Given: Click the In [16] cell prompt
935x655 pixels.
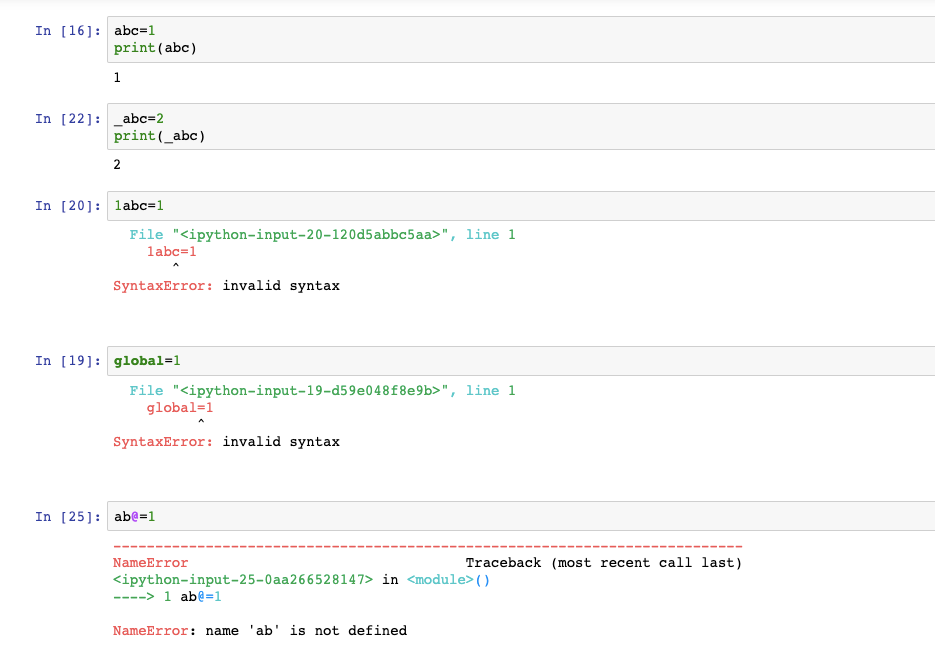Looking at the screenshot, I should tap(67, 31).
